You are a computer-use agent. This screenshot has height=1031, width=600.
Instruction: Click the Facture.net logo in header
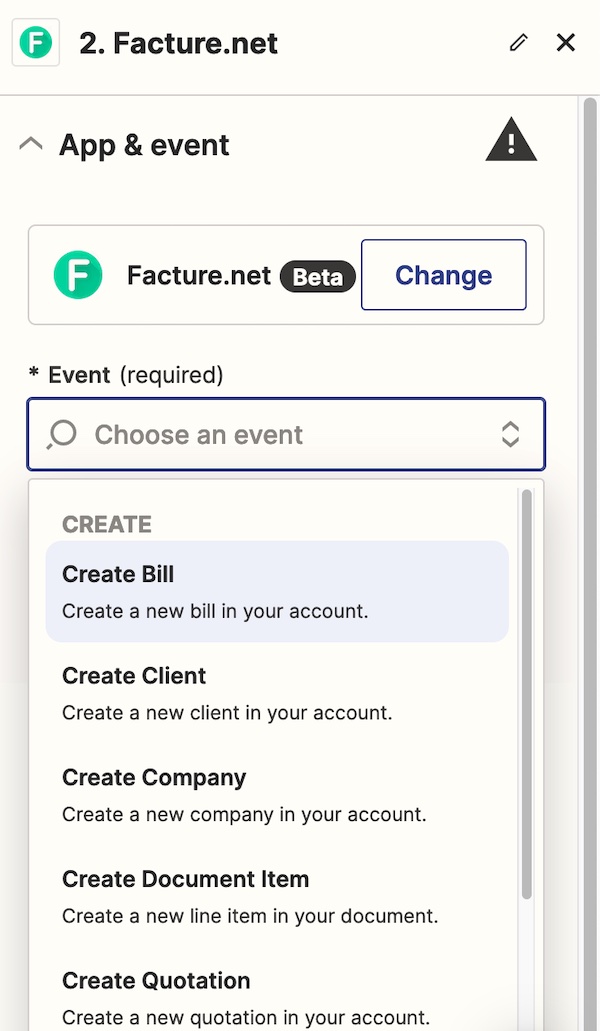click(35, 43)
